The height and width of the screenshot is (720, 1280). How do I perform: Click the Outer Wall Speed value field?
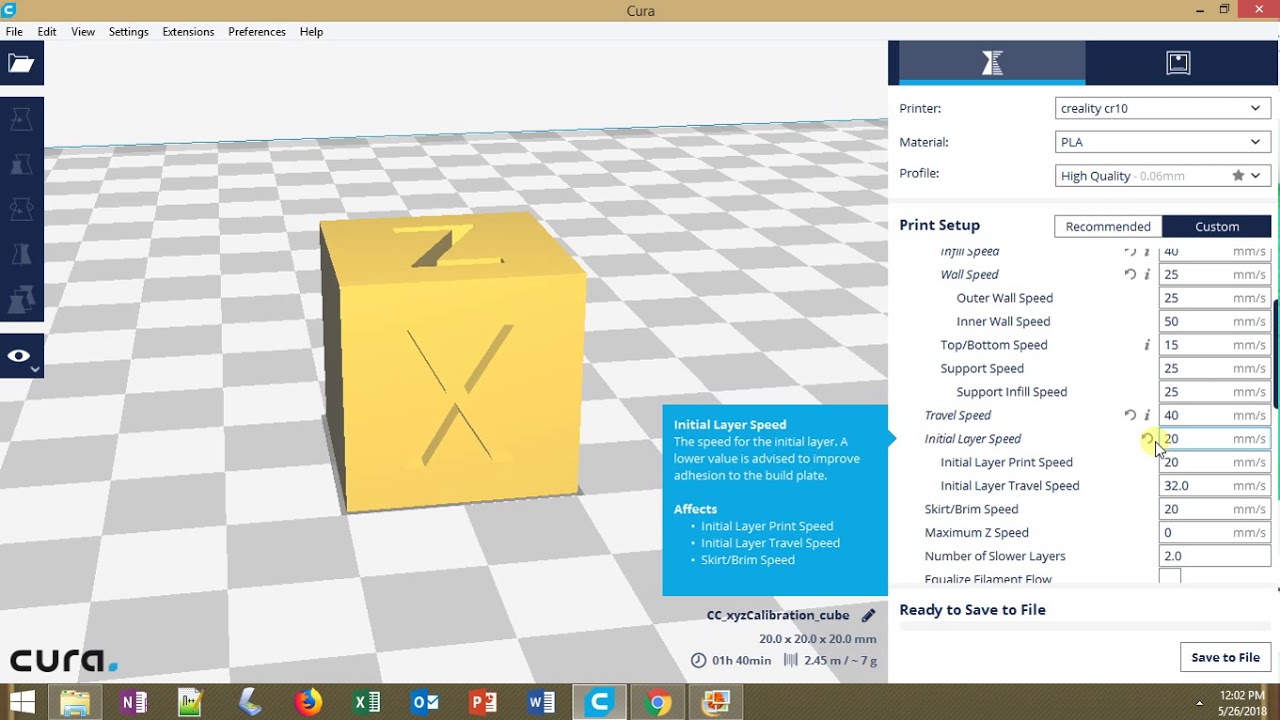coord(1215,298)
